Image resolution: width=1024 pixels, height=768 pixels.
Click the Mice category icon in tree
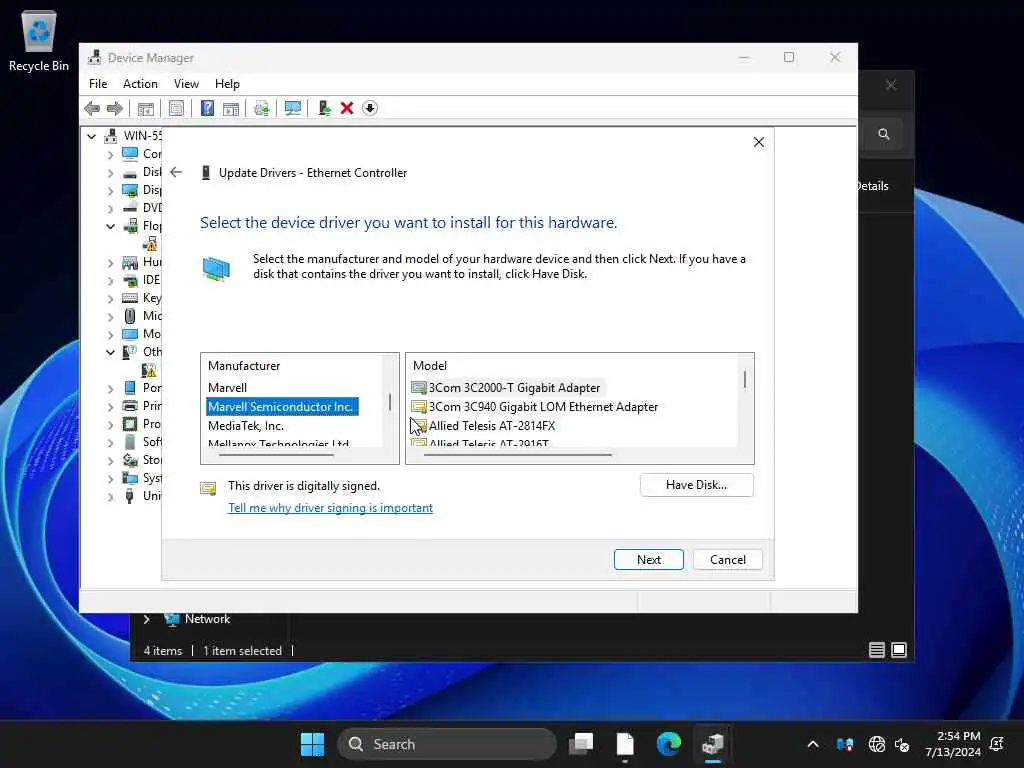[130, 316]
